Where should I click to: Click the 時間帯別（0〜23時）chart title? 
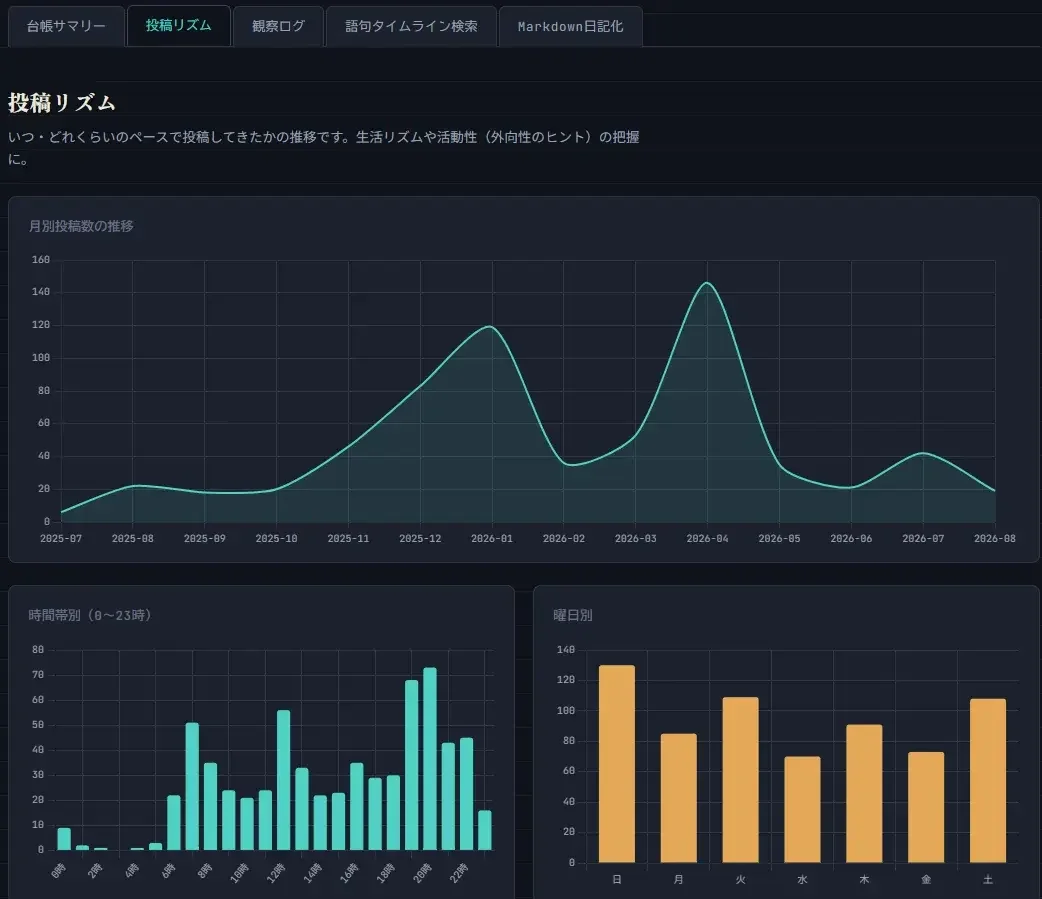[x=90, y=615]
